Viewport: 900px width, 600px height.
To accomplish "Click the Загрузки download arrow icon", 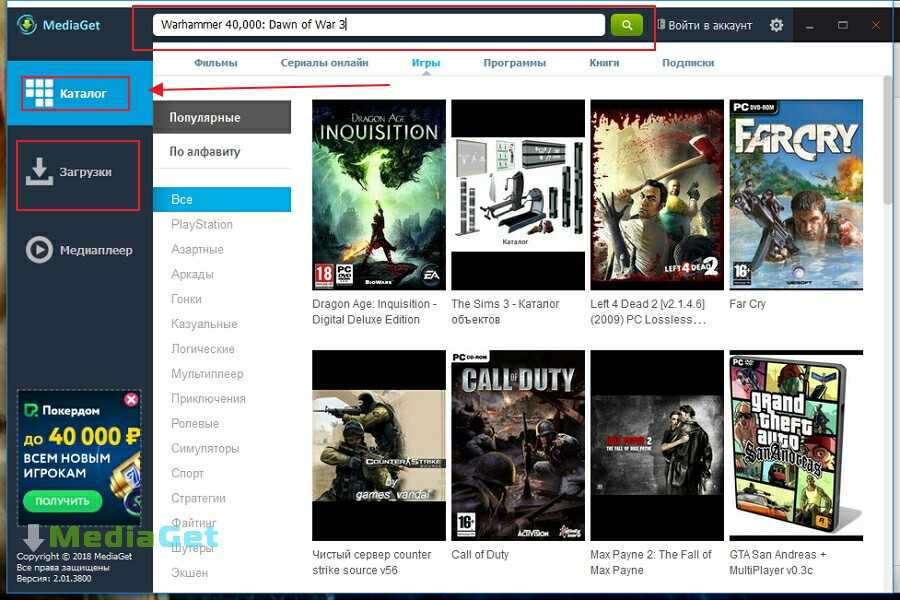I will point(39,172).
